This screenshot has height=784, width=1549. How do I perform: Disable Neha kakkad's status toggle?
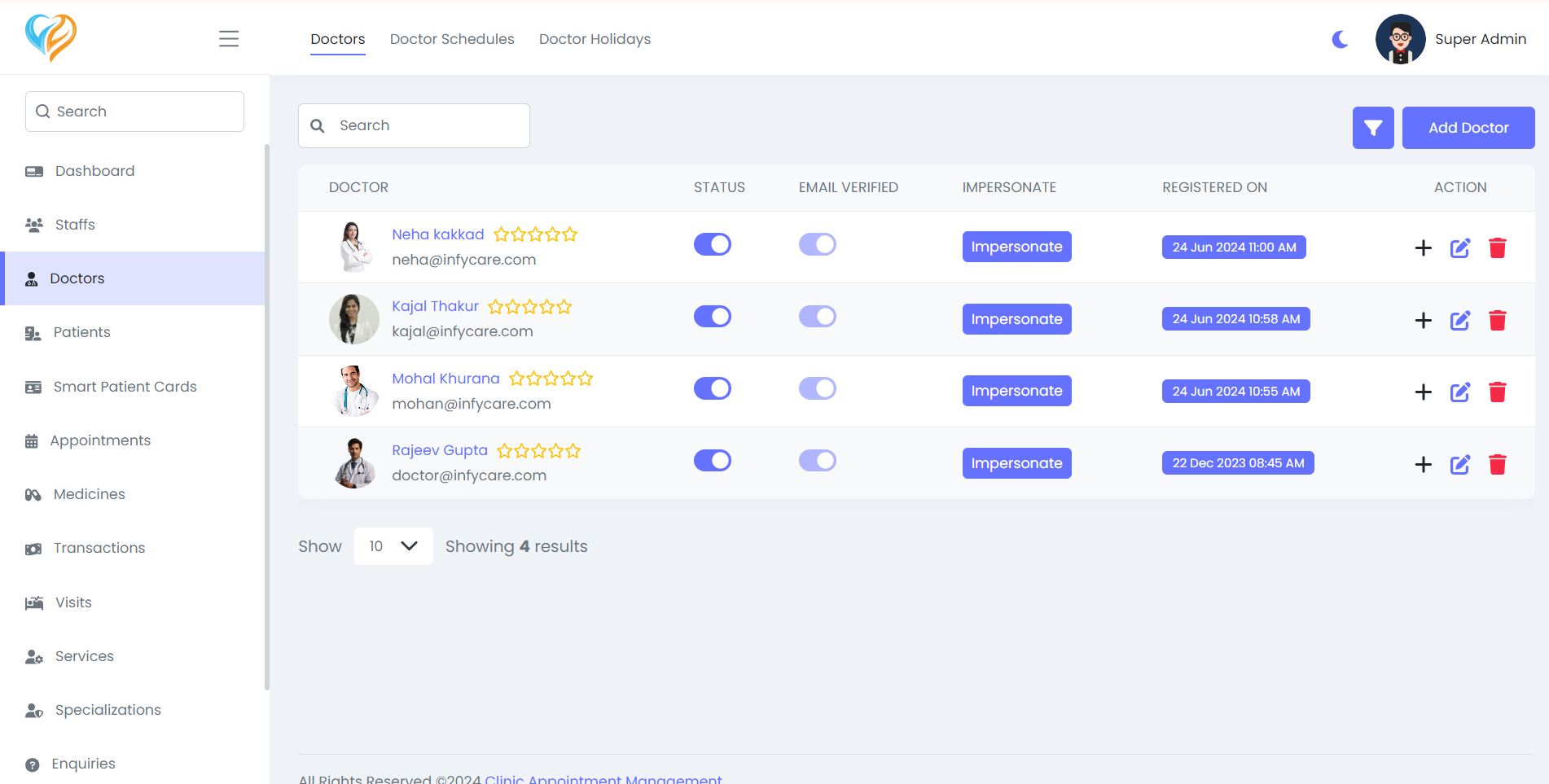[712, 244]
